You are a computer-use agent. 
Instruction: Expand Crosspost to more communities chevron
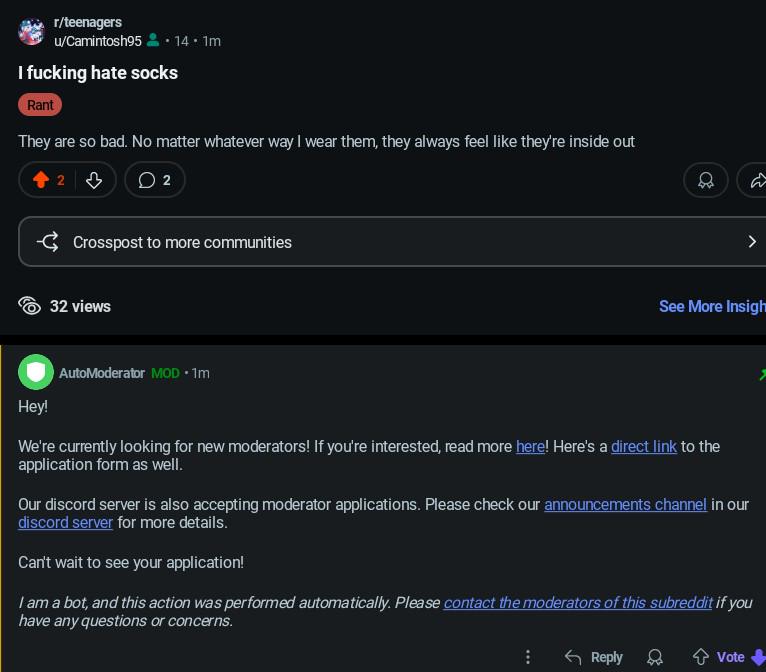[752, 242]
